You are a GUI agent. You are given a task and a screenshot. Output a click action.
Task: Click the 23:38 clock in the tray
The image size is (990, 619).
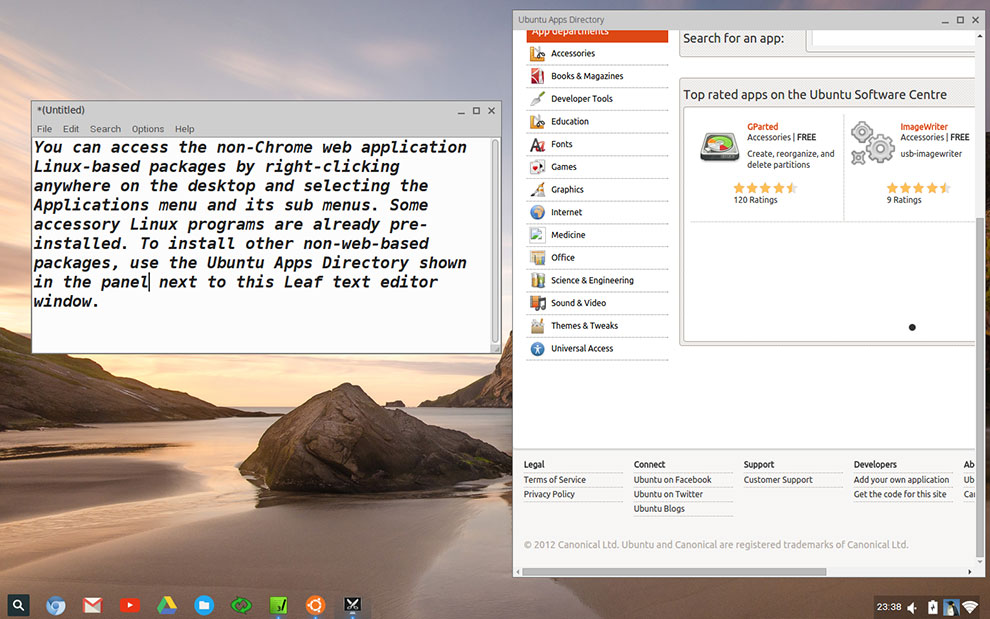pyautogui.click(x=888, y=607)
